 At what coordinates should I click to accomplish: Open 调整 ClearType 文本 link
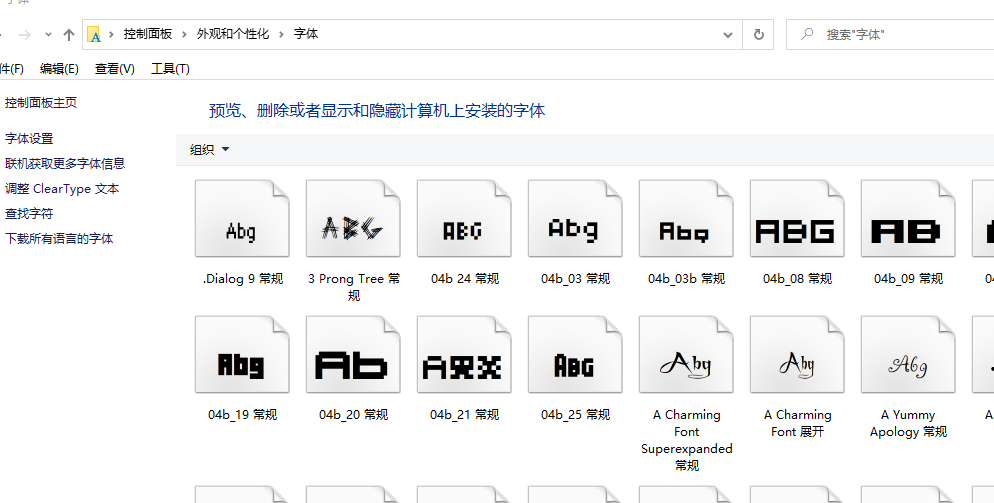[x=62, y=189]
